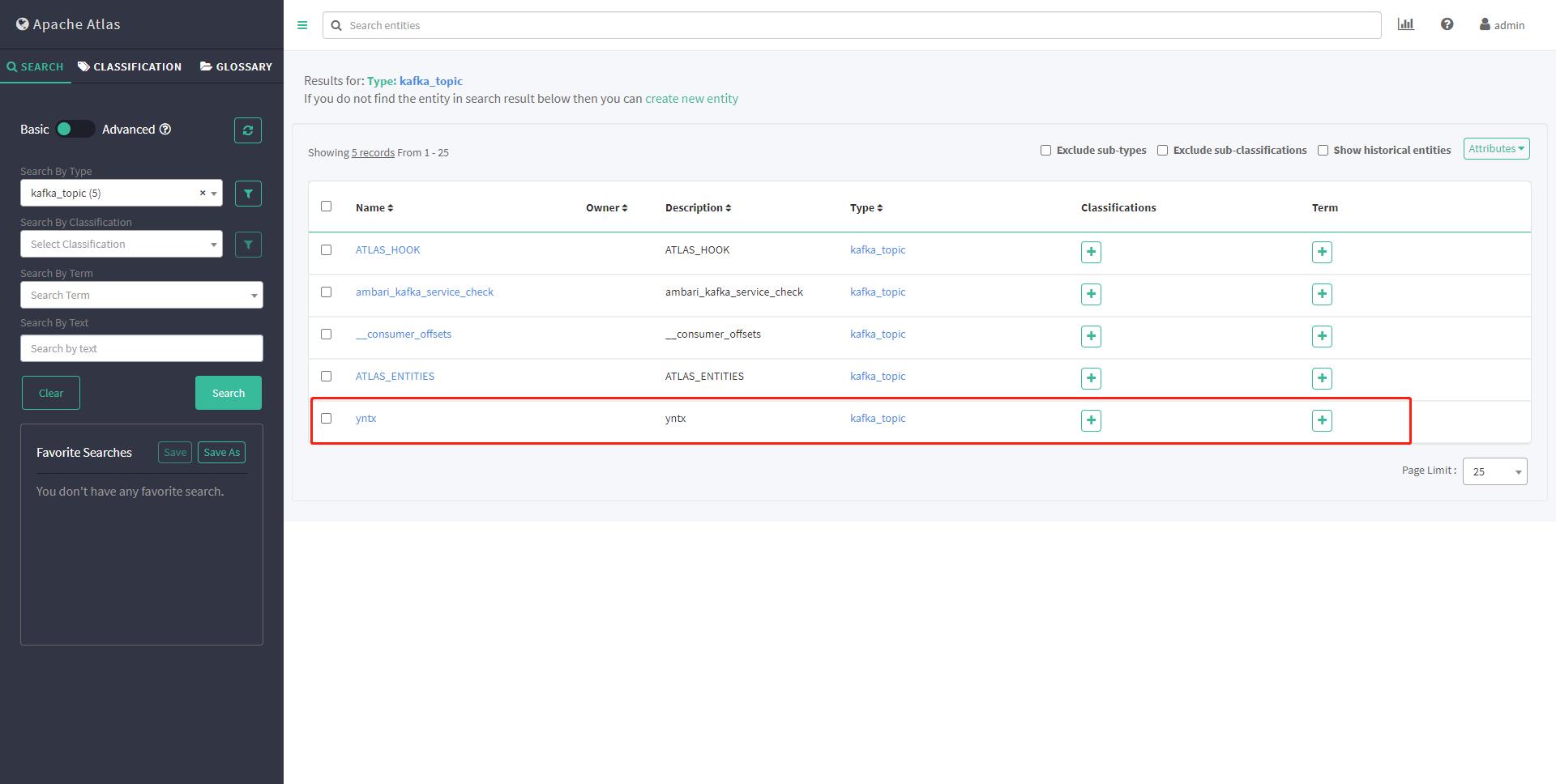
Task: Add classification to ambari_kafka_service_check row
Action: tap(1091, 294)
